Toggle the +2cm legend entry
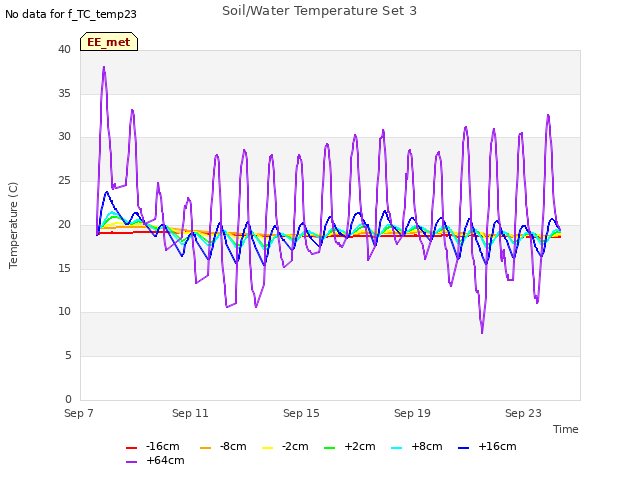Screen dimensions: 640x480 tap(350, 447)
